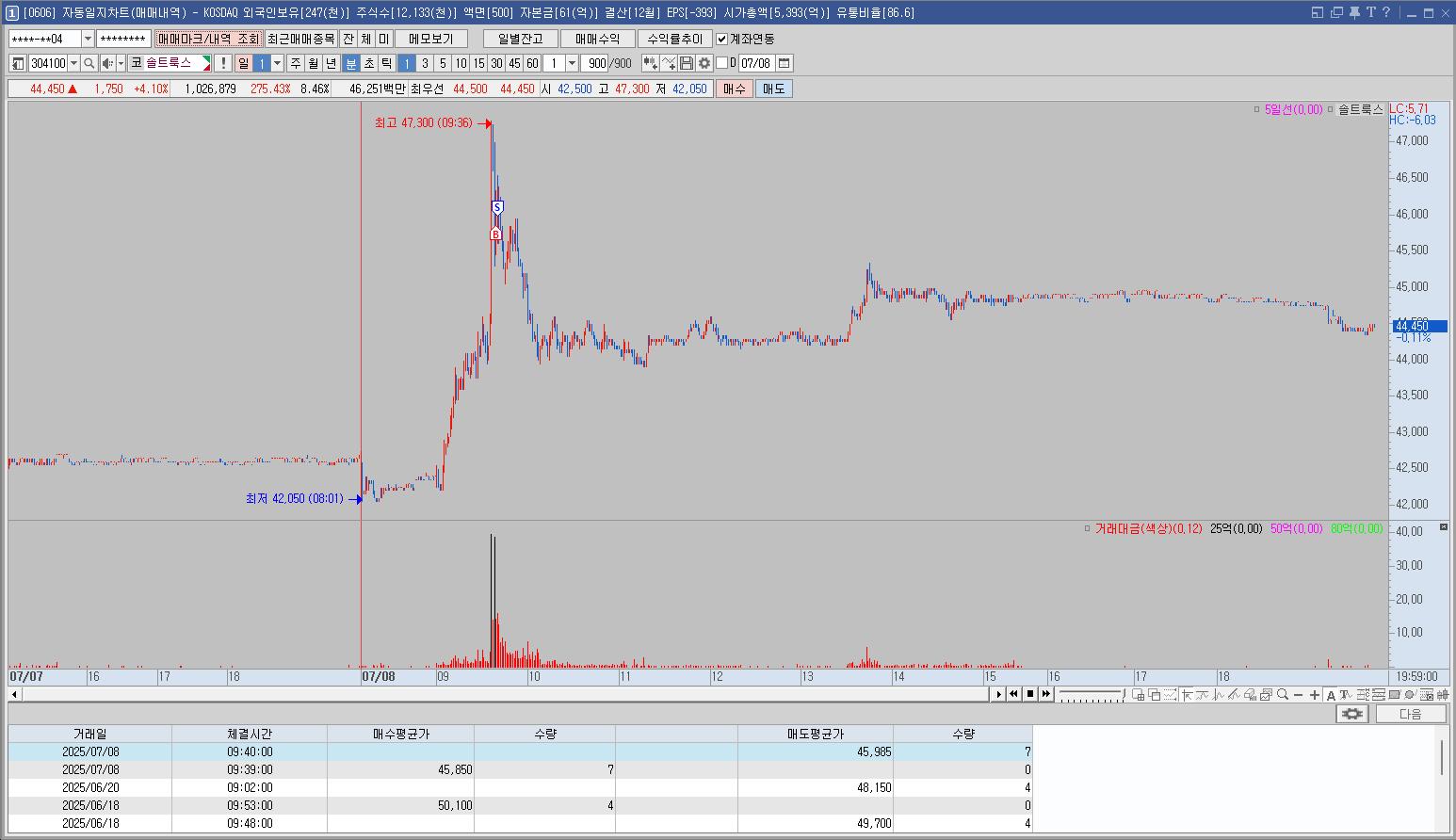Click the exclamation mark info icon
The image size is (1456, 840).
[223, 63]
